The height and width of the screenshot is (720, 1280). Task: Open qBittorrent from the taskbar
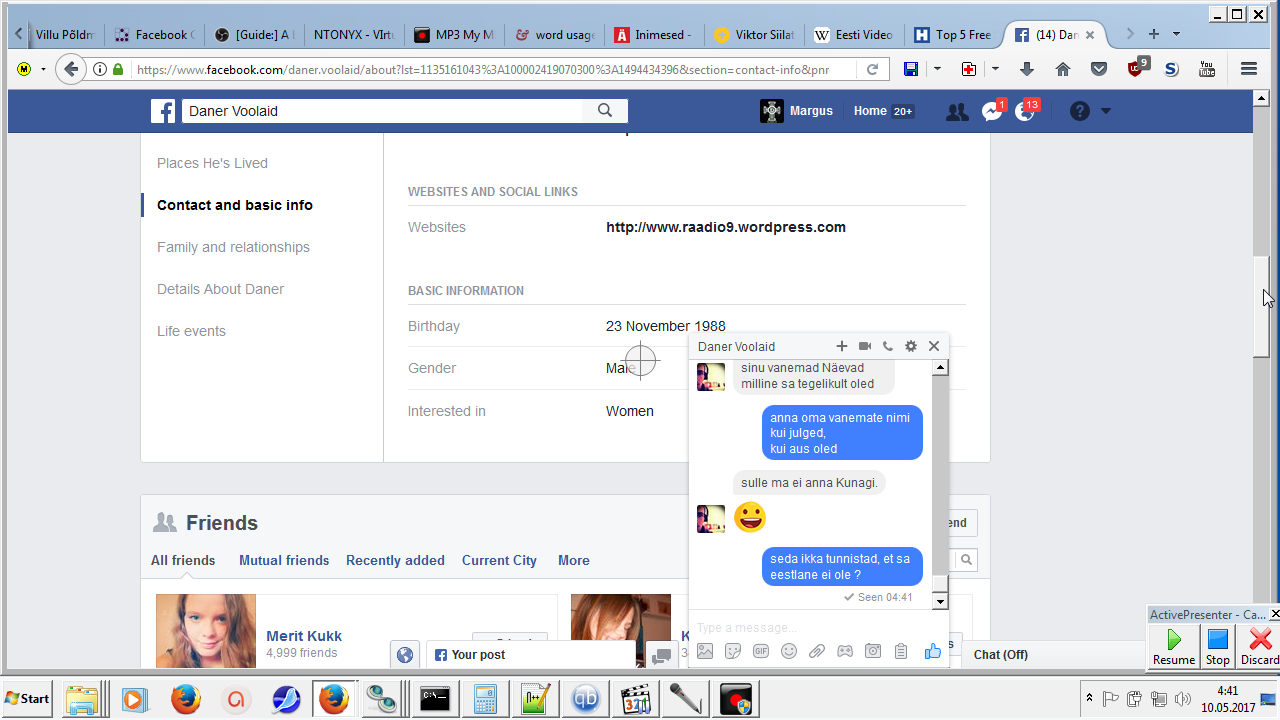pyautogui.click(x=586, y=699)
